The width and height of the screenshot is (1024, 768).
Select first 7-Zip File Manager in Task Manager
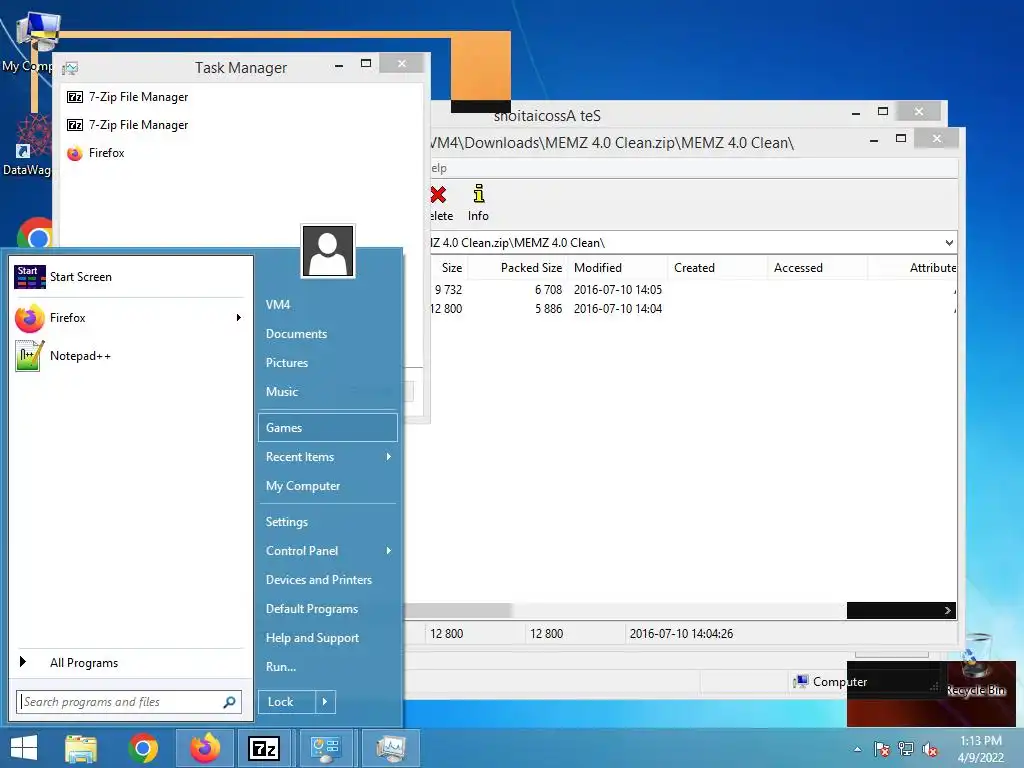(x=127, y=97)
